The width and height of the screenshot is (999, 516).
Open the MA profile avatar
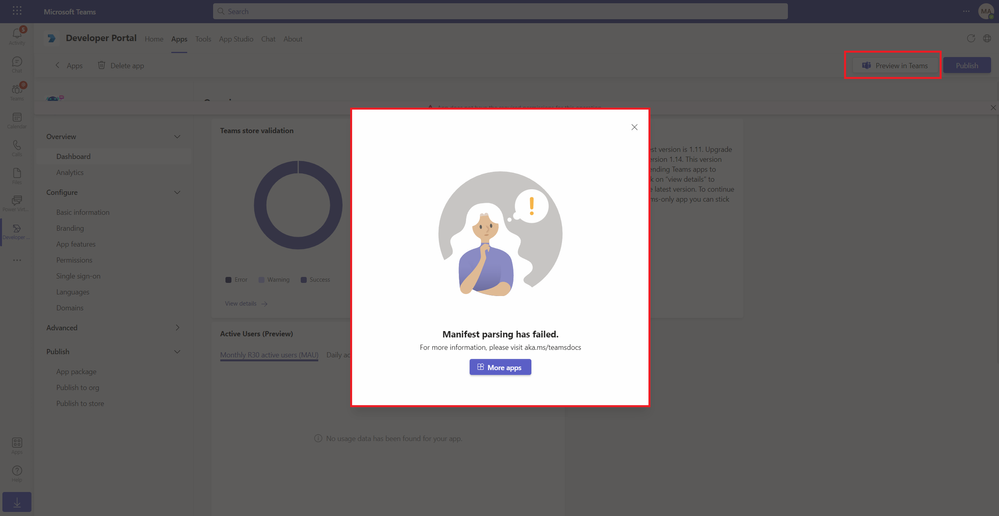coord(986,11)
